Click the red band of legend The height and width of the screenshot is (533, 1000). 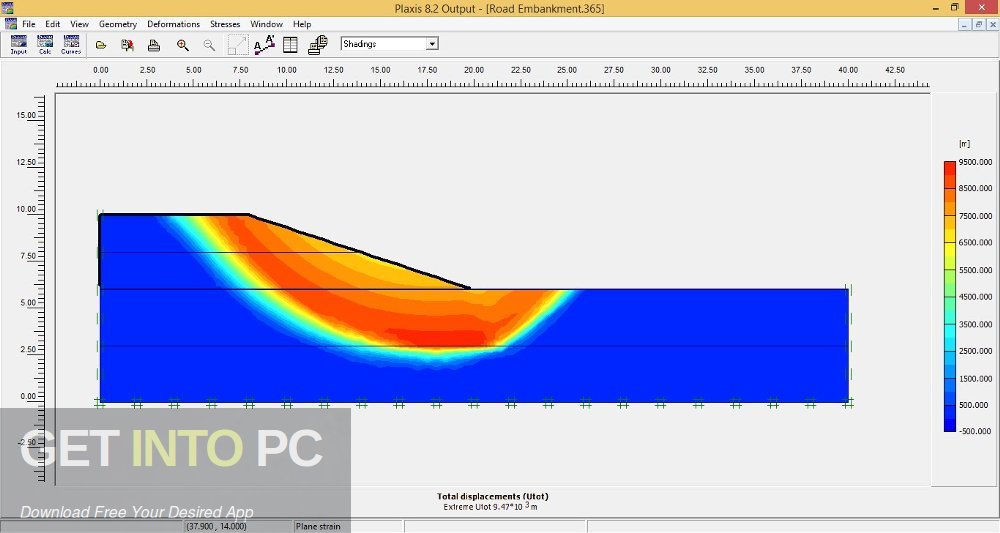coord(950,168)
